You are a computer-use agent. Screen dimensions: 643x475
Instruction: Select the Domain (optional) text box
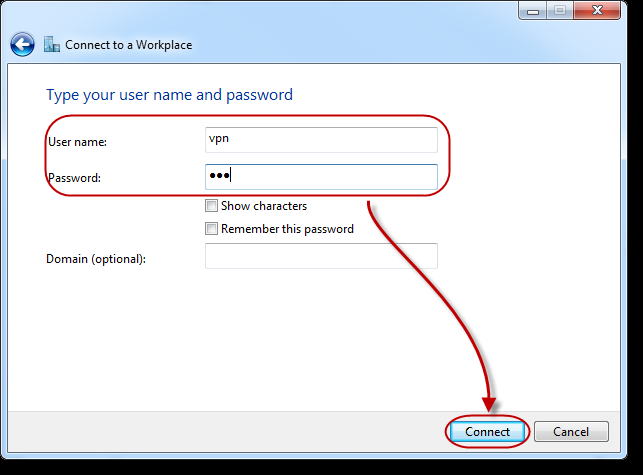pos(321,256)
